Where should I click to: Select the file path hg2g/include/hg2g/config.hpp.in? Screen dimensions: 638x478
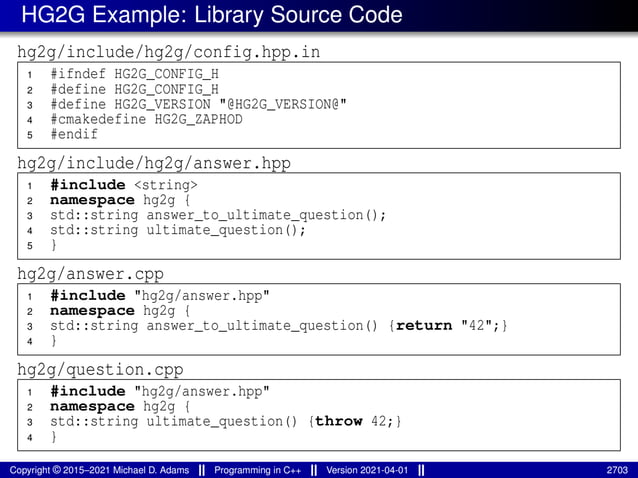tap(168, 52)
